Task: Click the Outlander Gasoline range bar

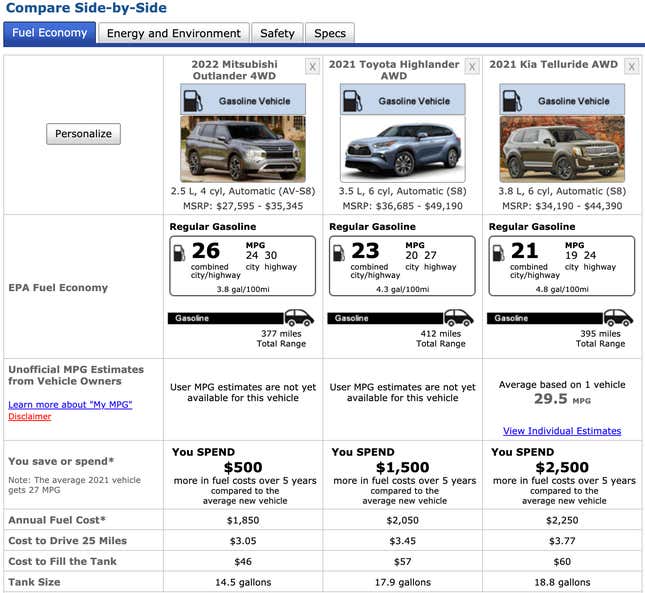Action: tap(226, 318)
